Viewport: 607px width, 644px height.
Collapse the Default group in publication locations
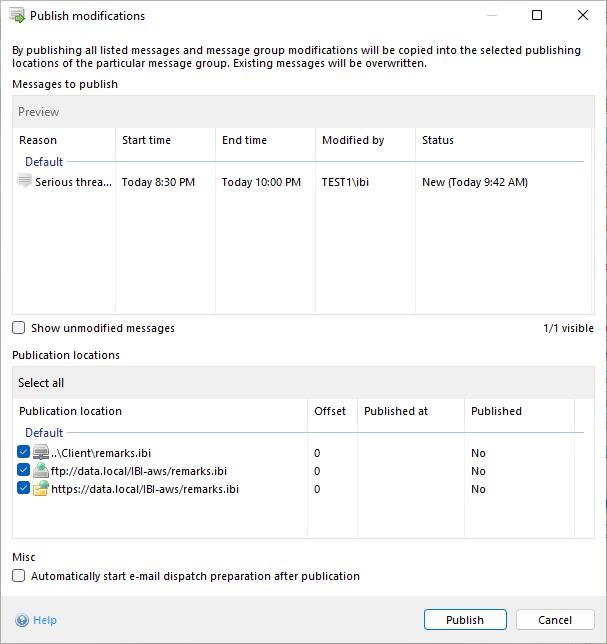44,433
